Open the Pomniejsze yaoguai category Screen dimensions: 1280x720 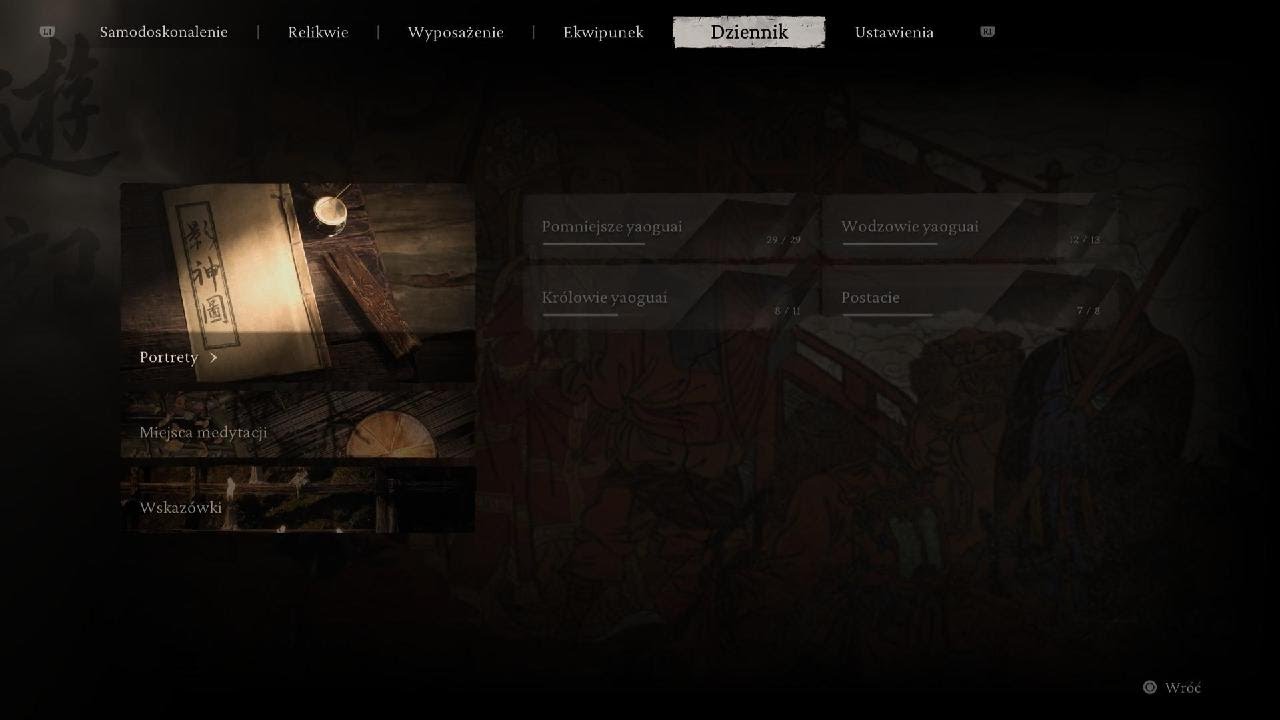673,227
